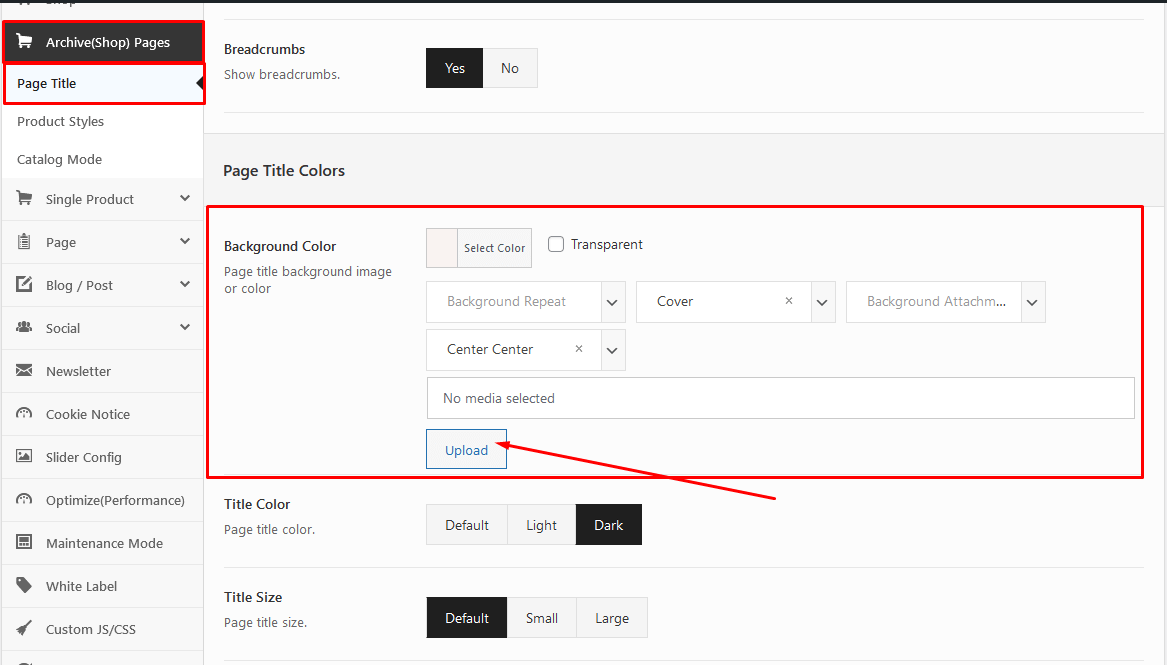Screen dimensions: 1167x665
Task: Click the Social people icon
Action: [24, 328]
